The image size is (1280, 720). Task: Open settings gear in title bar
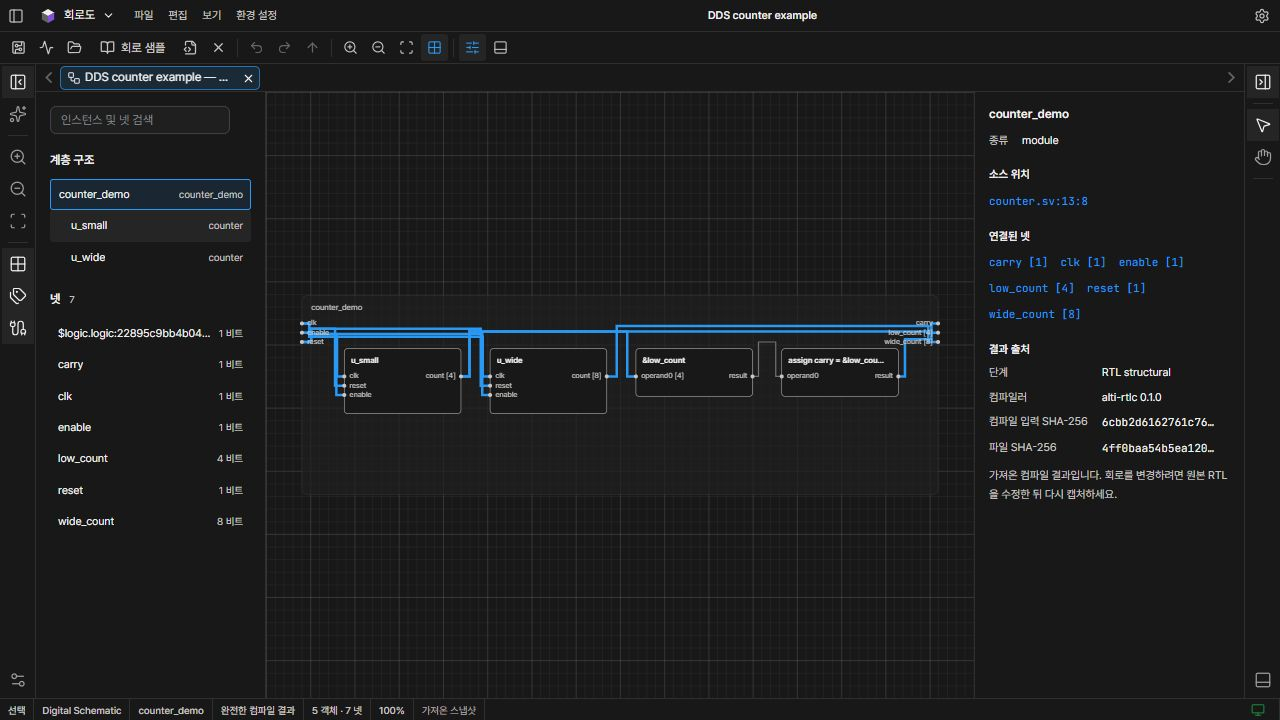1262,16
